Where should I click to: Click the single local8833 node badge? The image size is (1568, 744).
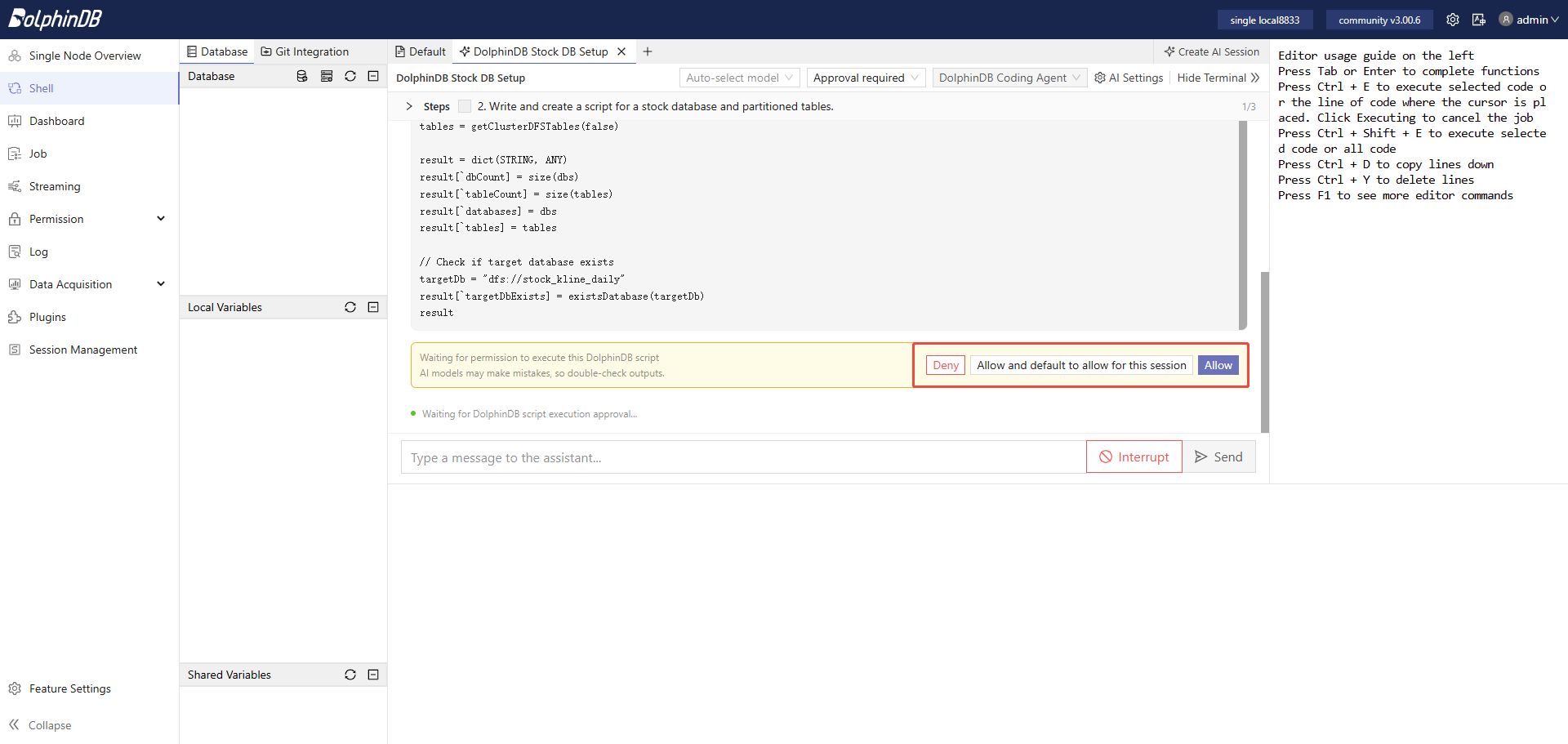1265,20
